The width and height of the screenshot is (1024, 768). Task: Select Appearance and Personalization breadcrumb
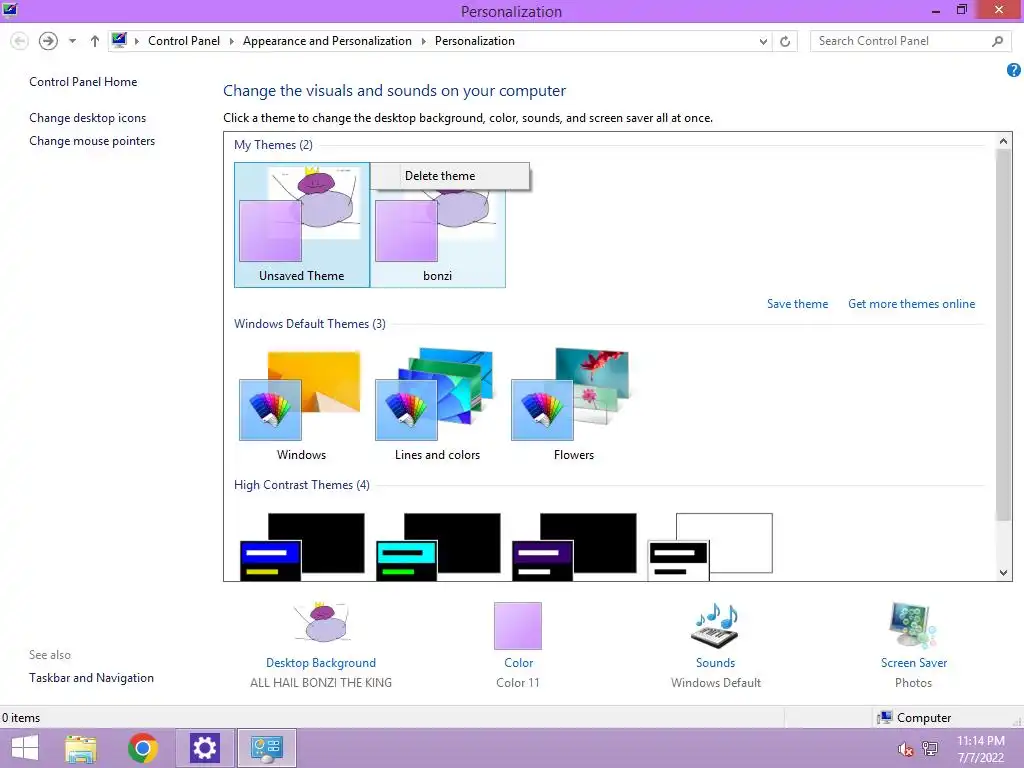coord(327,40)
